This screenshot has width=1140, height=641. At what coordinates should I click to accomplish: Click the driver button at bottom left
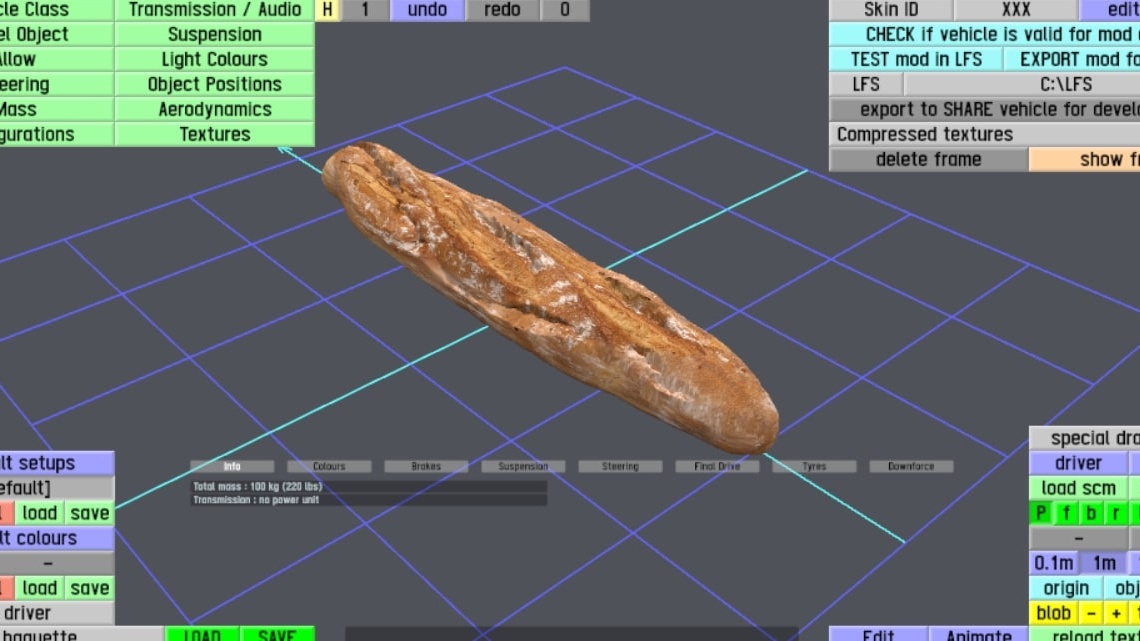(56, 613)
